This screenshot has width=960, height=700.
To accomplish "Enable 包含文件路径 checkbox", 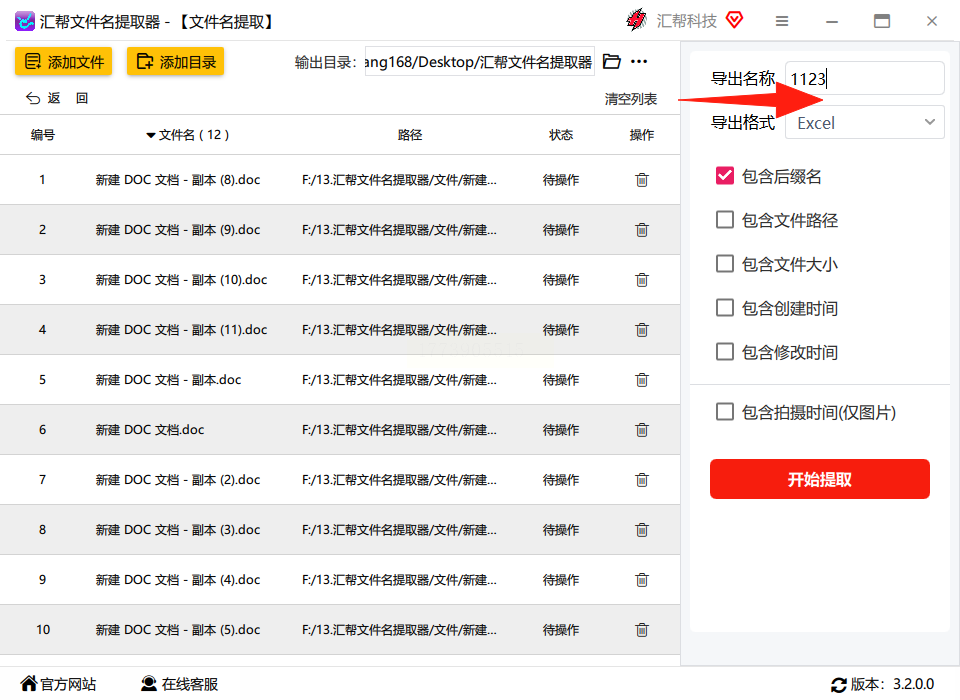I will [725, 220].
